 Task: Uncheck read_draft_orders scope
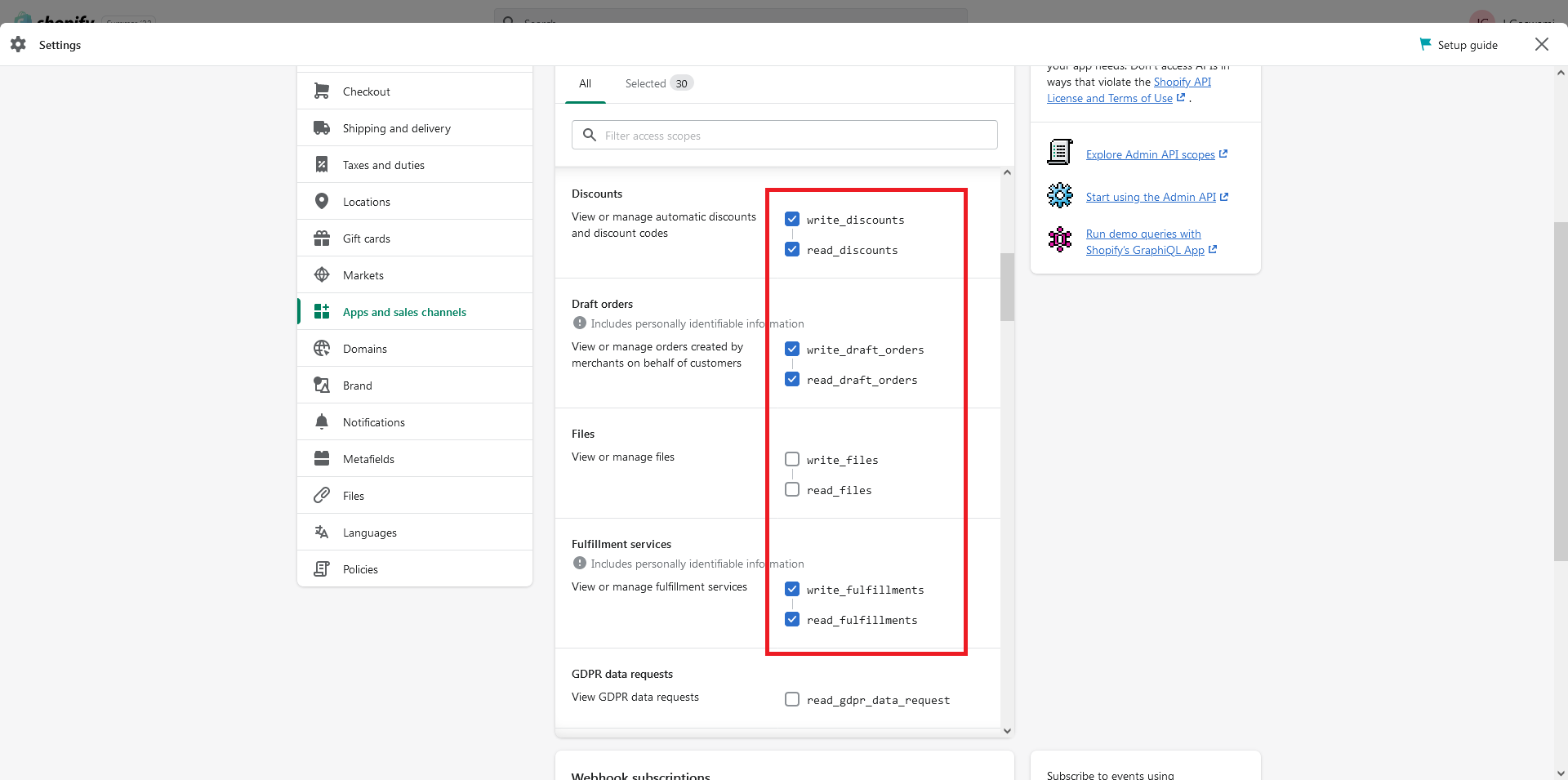pos(792,379)
